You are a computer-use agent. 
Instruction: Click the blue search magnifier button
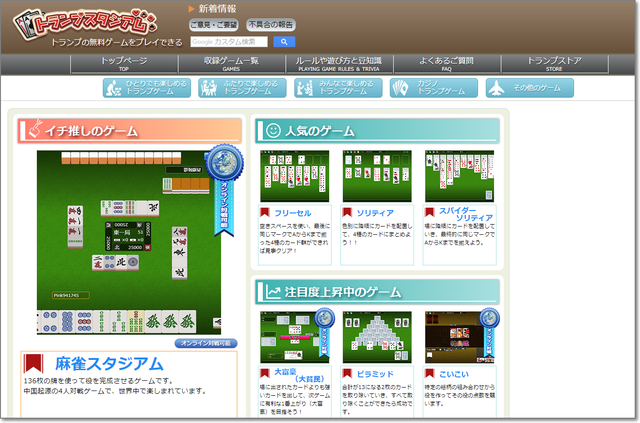(283, 42)
